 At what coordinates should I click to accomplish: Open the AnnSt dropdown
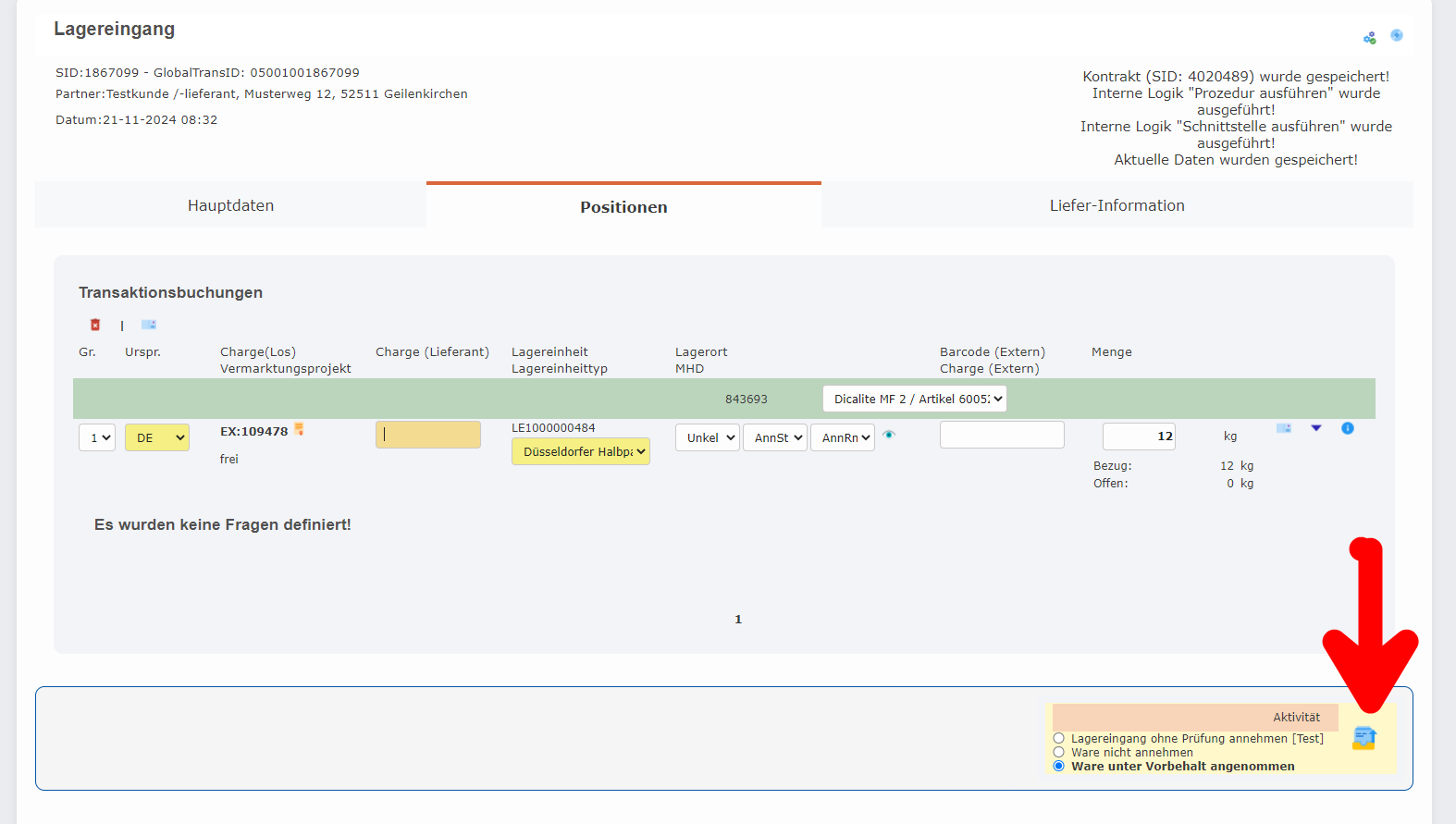pos(775,437)
